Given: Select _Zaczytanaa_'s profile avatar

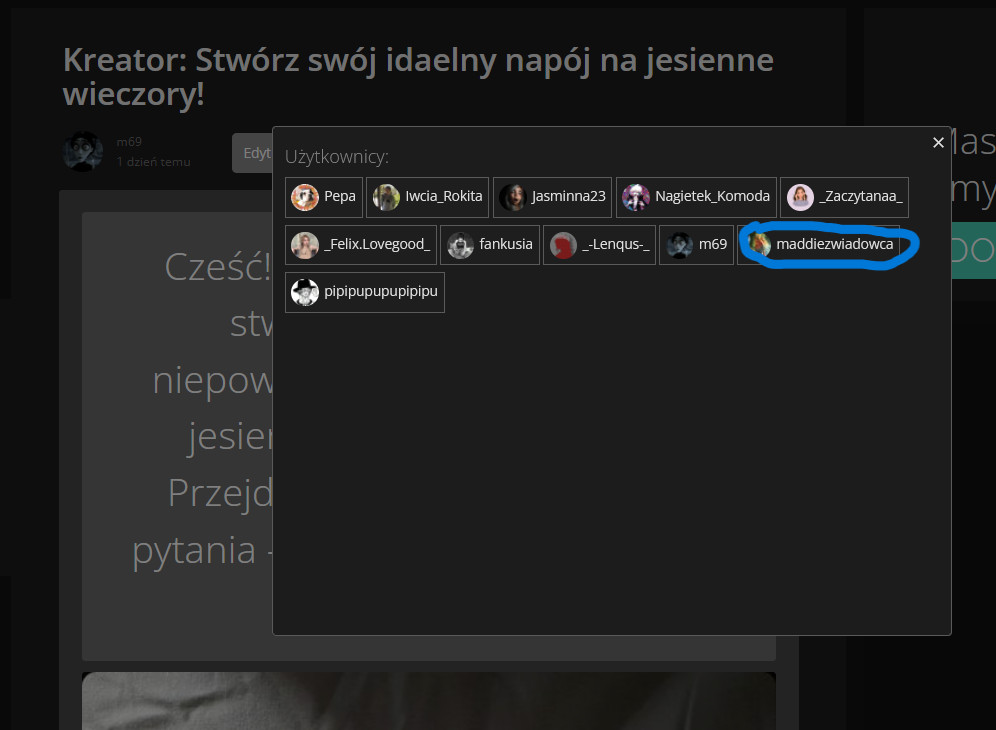Looking at the screenshot, I should 800,197.
